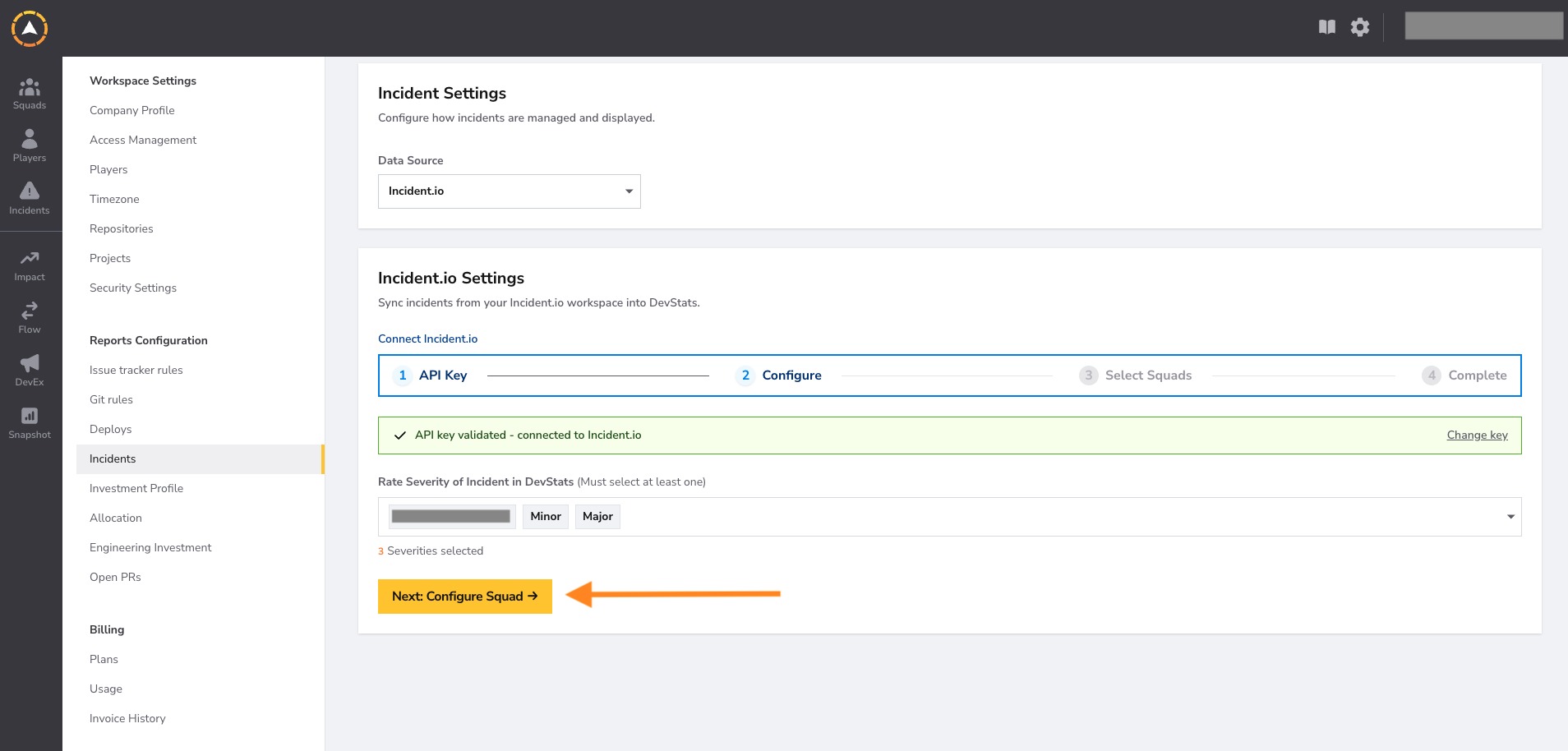Go to API Key step

pos(430,375)
